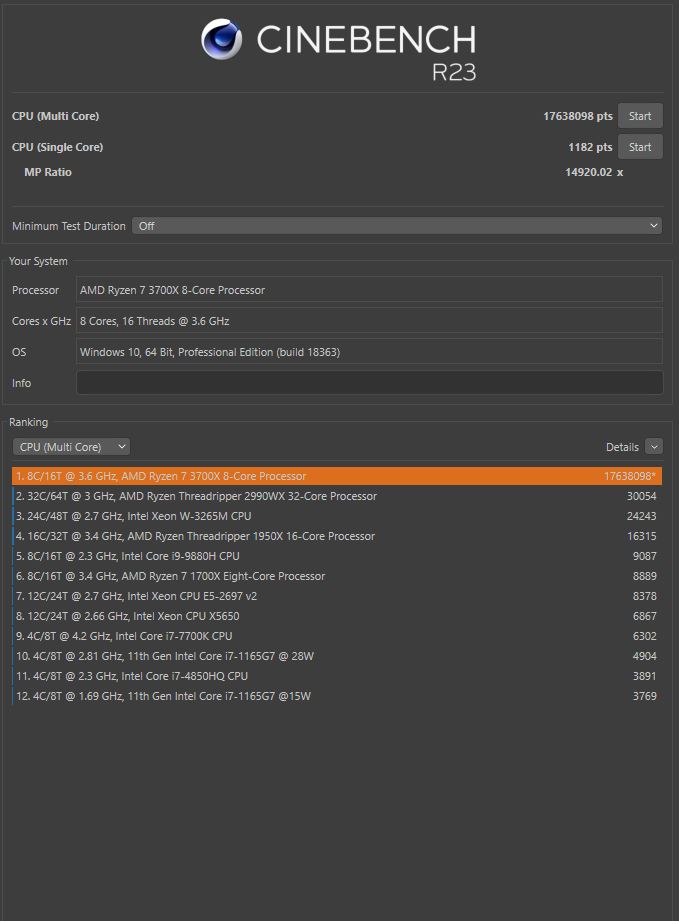Select ranking row Intel Core i7-4850HQ CPU
The height and width of the screenshot is (921, 679).
click(337, 676)
